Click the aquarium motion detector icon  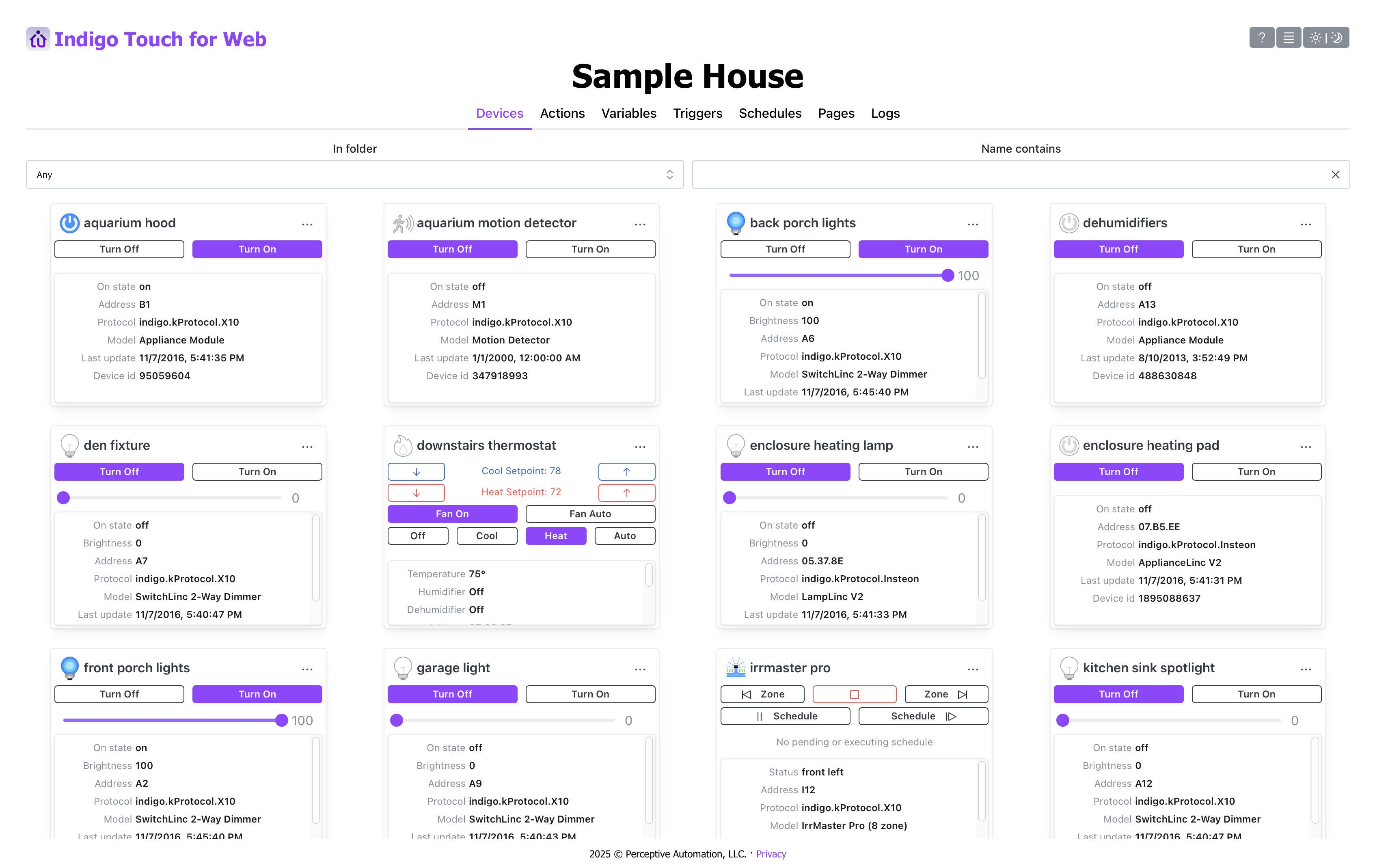pos(403,223)
